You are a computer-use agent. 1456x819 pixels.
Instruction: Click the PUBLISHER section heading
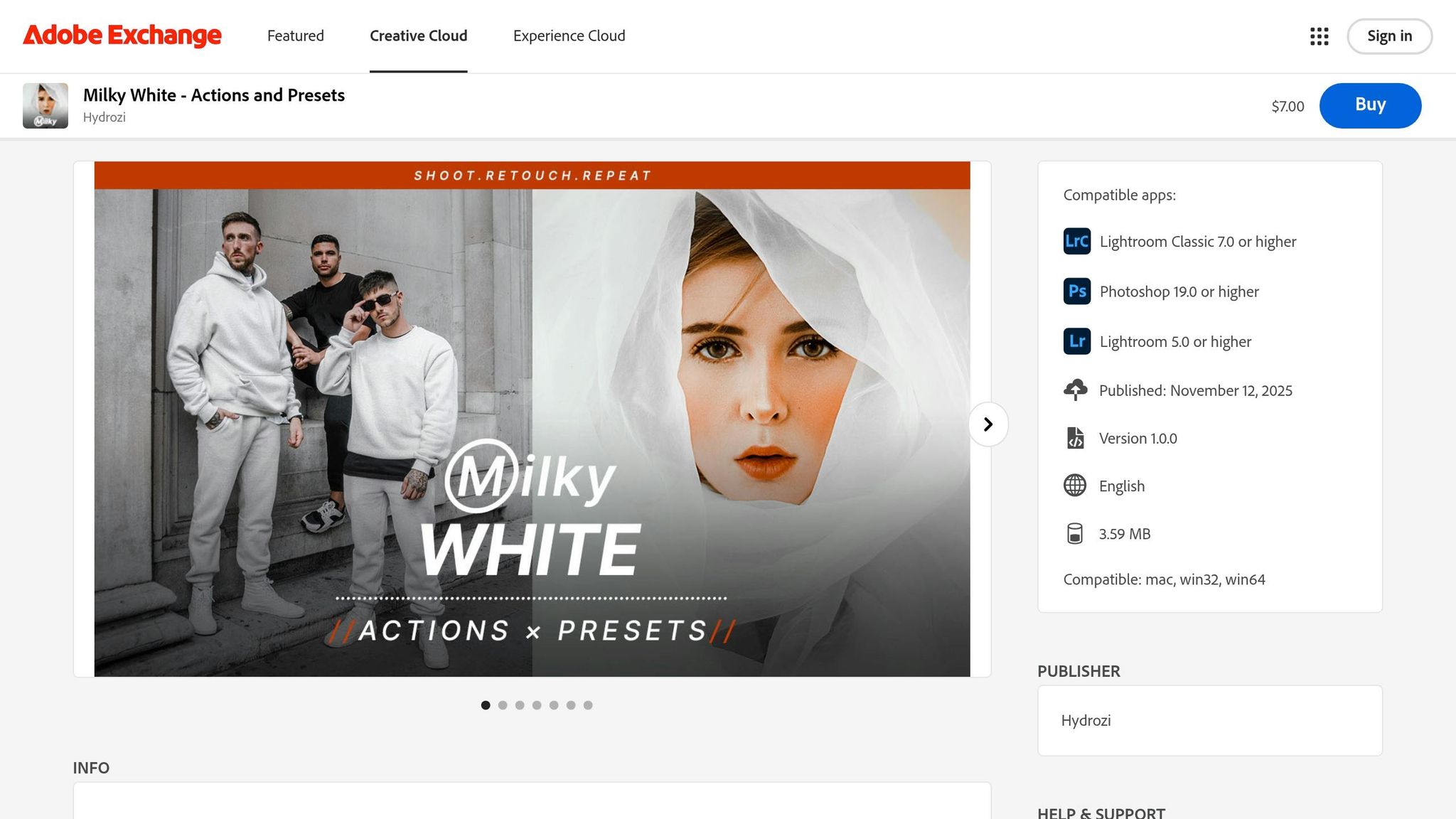click(1078, 671)
